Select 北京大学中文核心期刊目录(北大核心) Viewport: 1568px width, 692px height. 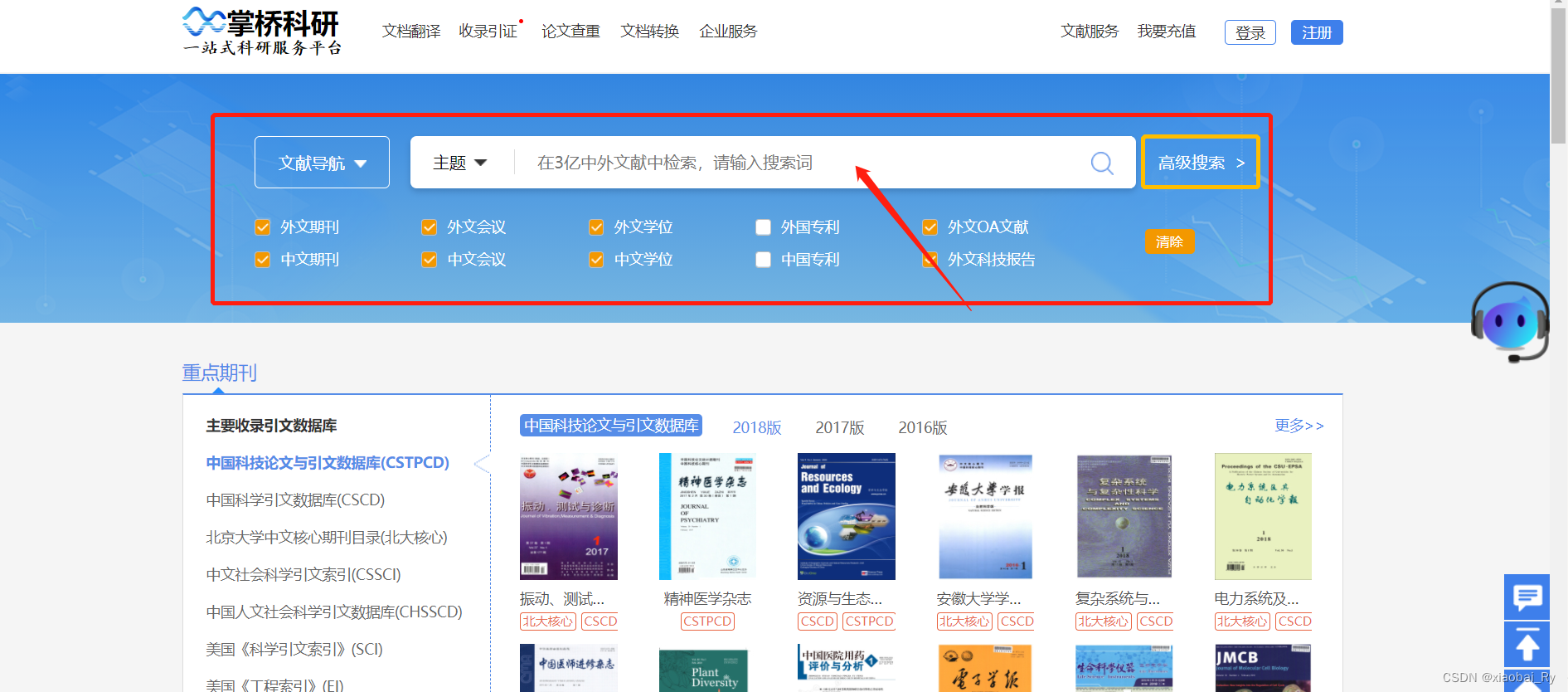[x=327, y=538]
